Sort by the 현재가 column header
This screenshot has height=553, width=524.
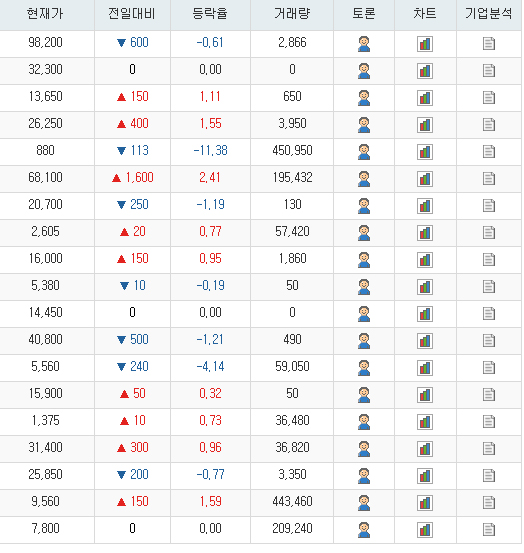pos(45,14)
